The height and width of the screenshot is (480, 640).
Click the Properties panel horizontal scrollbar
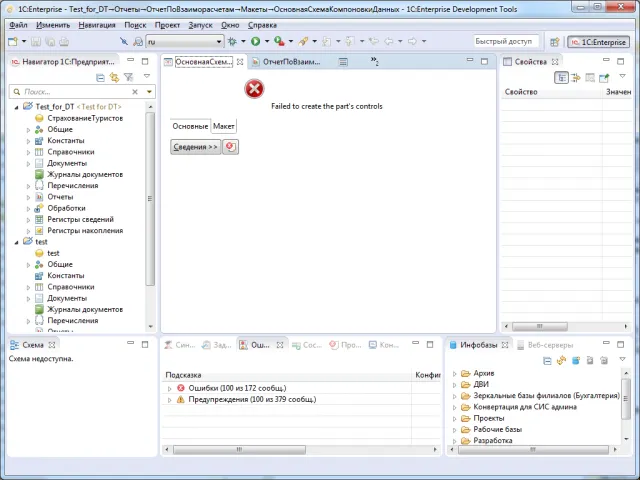540,327
